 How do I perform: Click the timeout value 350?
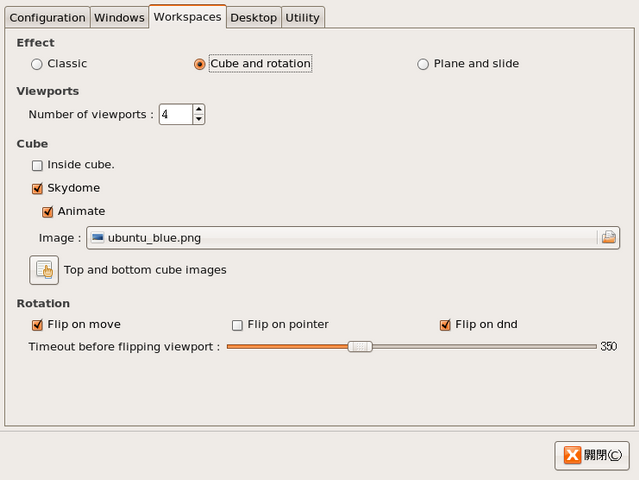click(608, 346)
